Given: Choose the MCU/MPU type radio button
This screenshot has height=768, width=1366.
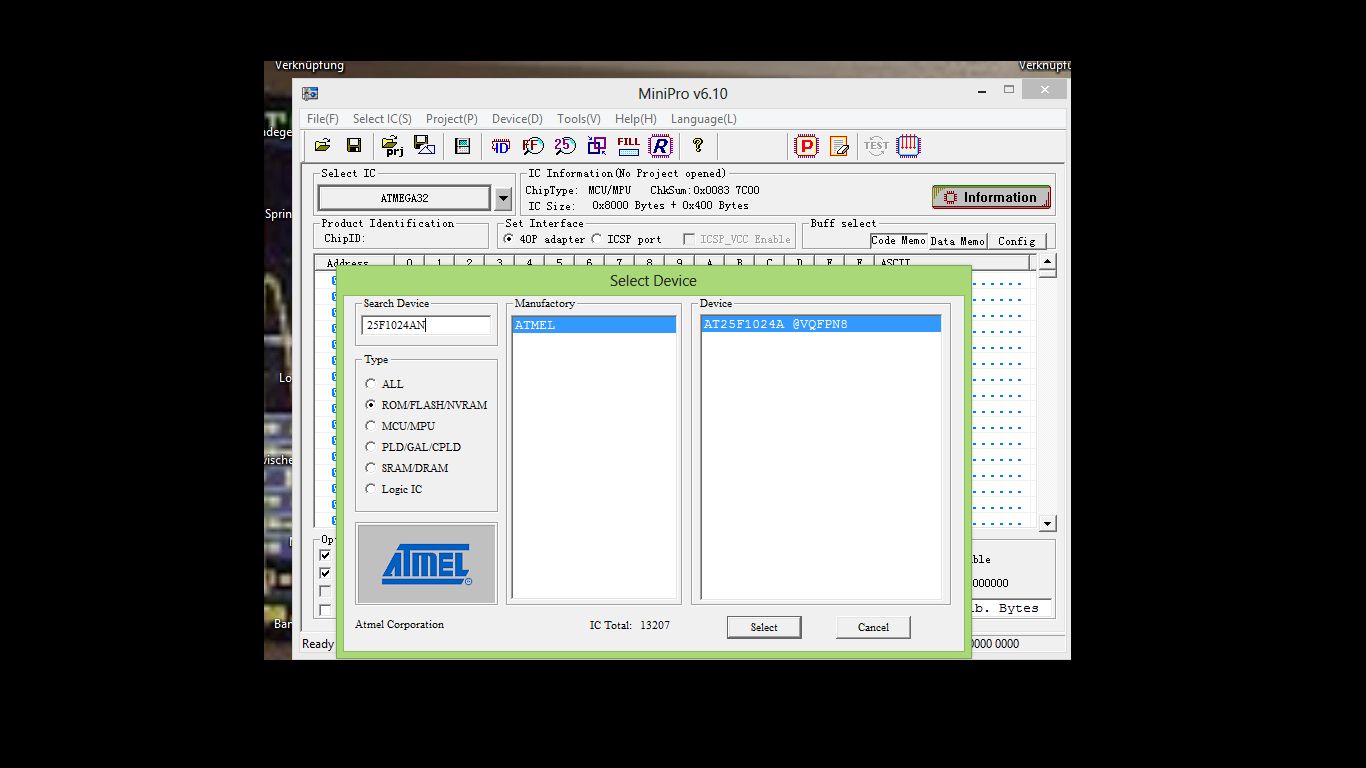Looking at the screenshot, I should point(371,426).
